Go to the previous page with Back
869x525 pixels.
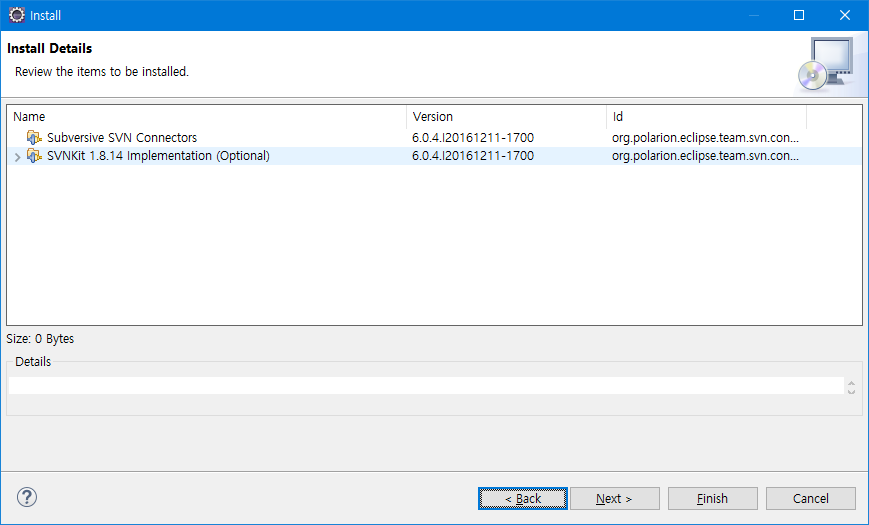[523, 498]
